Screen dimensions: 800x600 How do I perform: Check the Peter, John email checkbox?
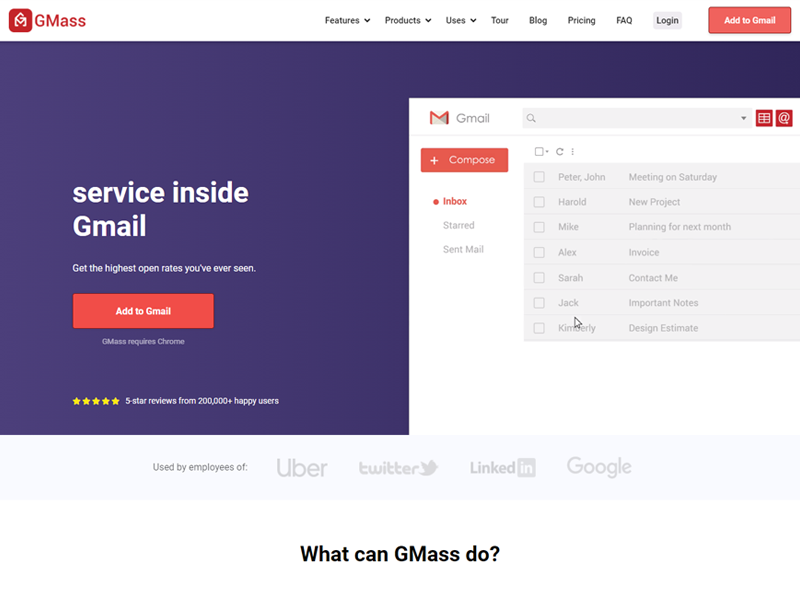(539, 177)
